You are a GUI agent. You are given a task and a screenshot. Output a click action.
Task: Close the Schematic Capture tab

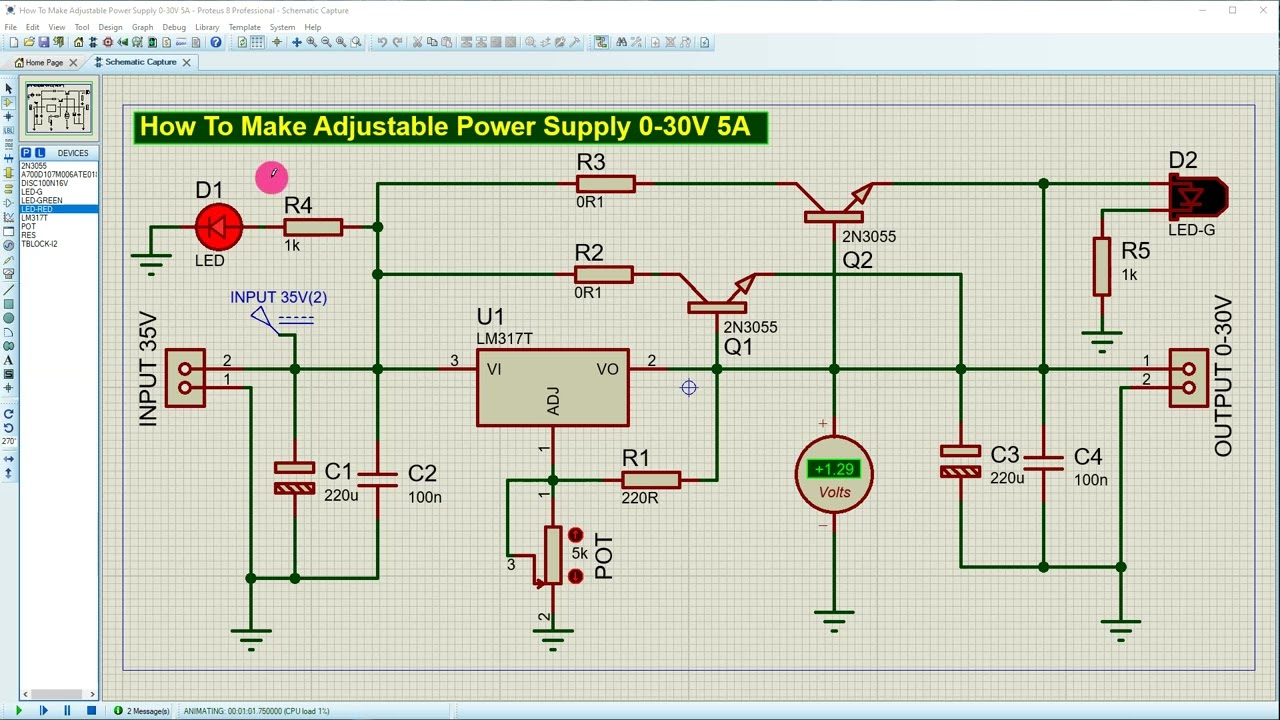click(186, 62)
